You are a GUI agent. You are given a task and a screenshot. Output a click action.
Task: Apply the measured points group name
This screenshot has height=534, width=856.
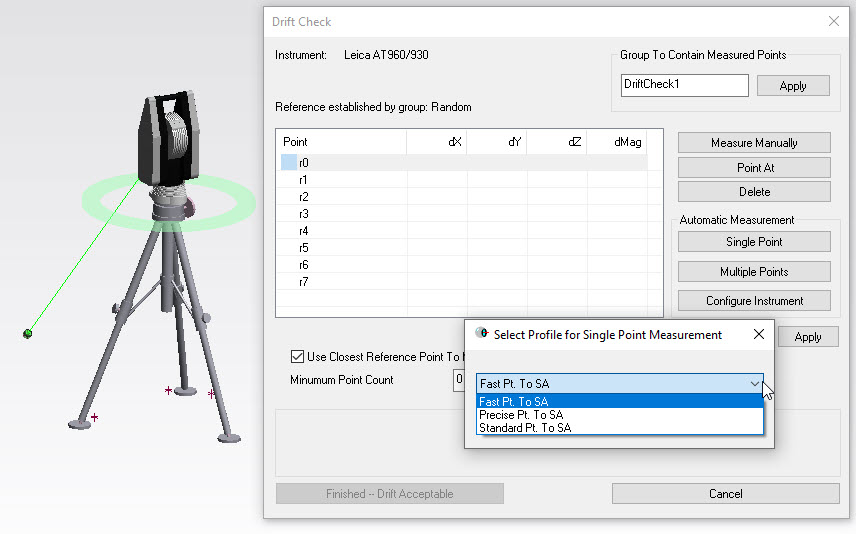coord(792,86)
